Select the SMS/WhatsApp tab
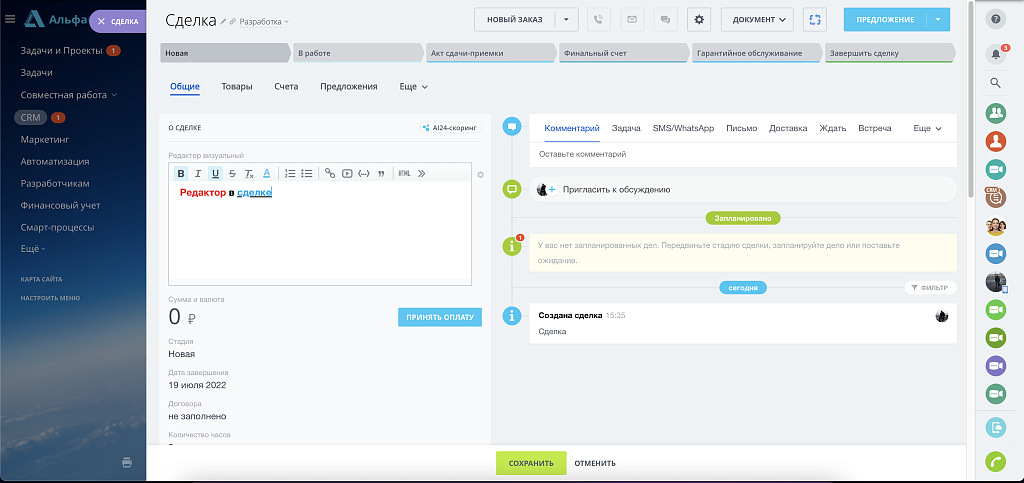Screen dimensions: 1024x483 [683, 128]
